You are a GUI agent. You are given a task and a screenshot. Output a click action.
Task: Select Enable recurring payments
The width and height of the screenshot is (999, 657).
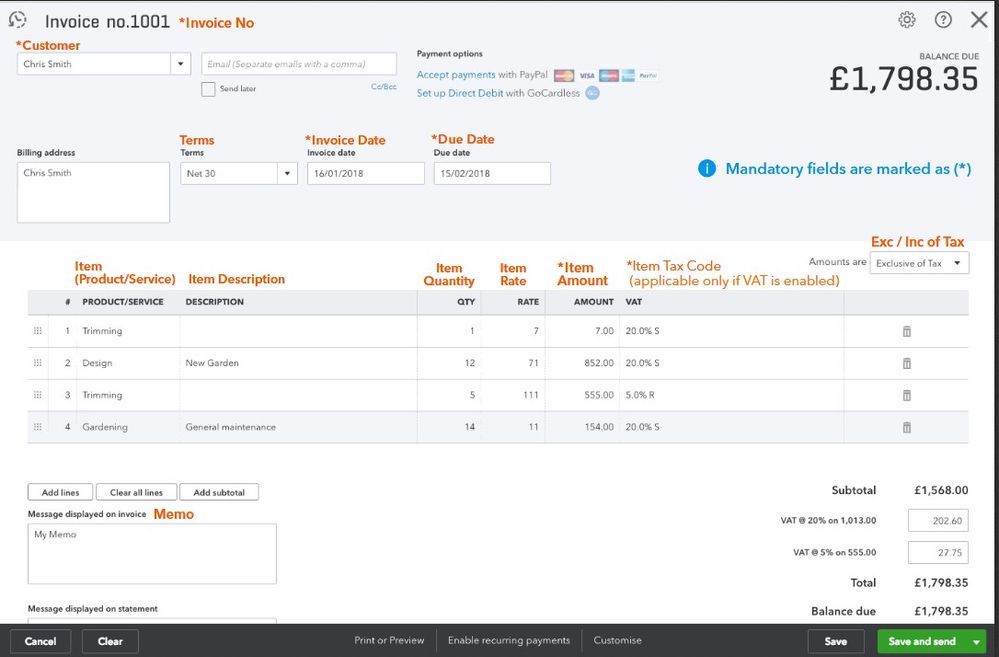509,640
